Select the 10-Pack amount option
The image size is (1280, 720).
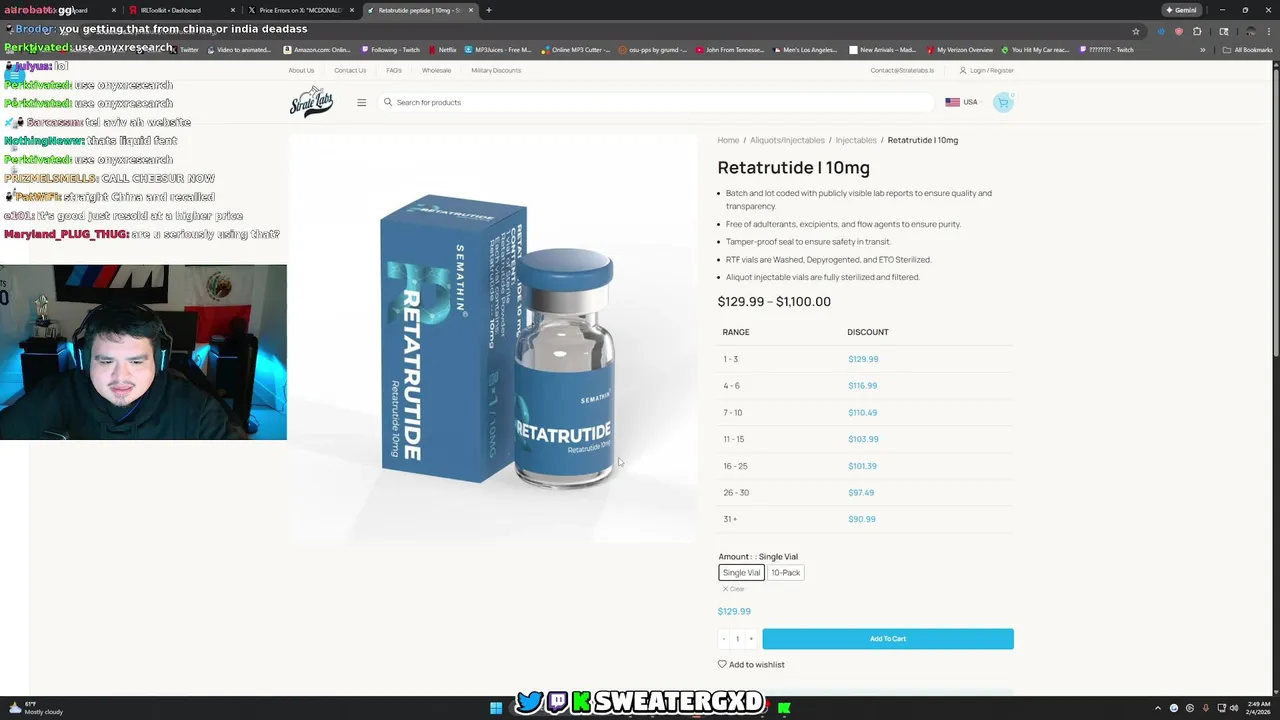click(785, 573)
